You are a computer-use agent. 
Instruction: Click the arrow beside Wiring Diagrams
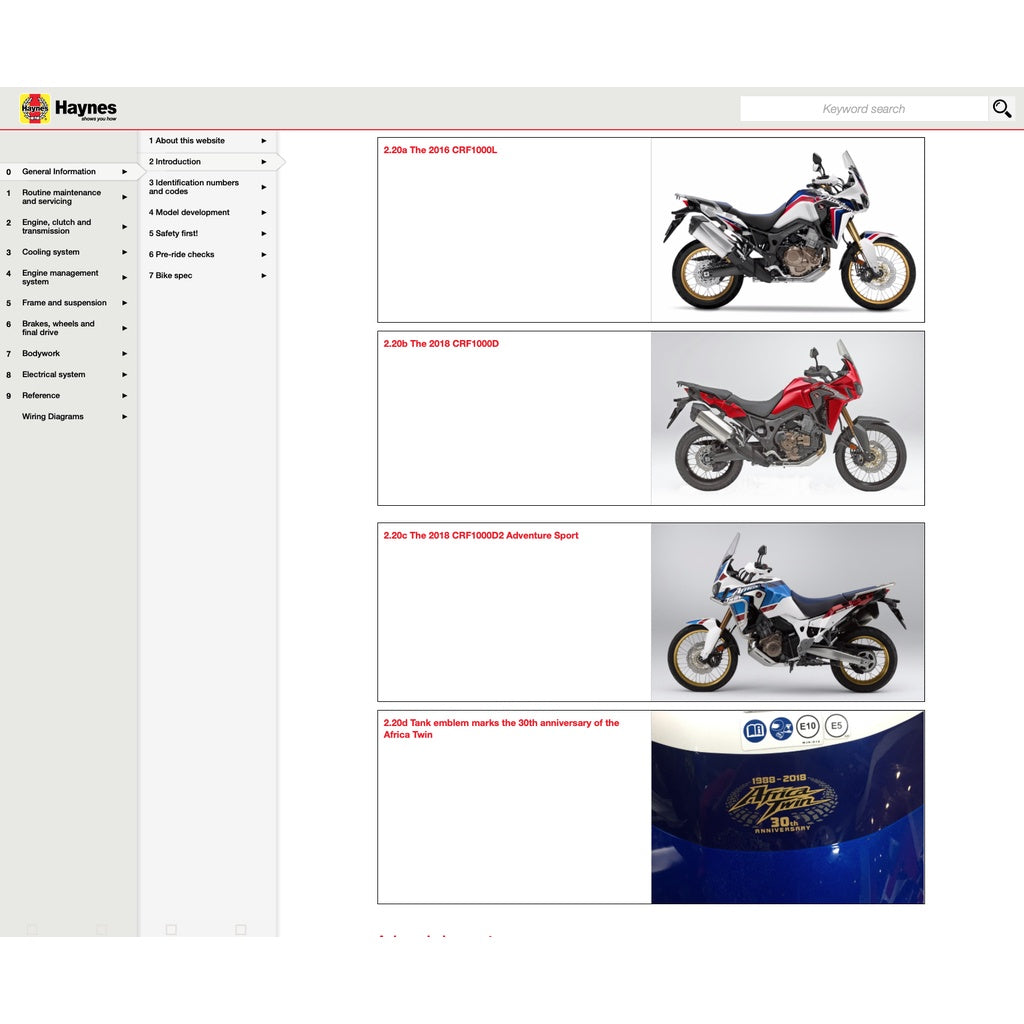124,416
